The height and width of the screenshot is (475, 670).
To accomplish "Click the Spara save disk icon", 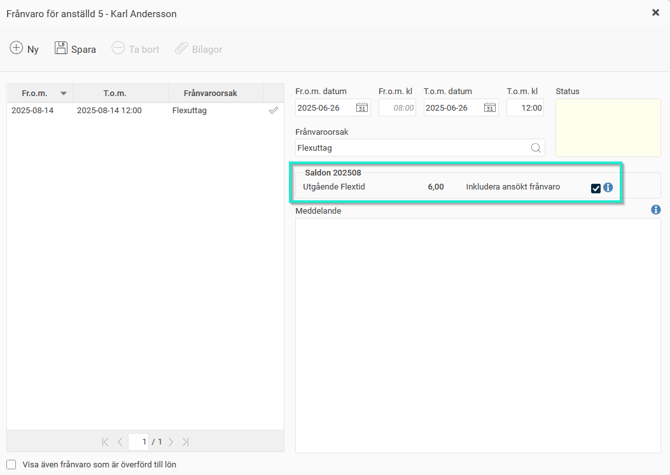I will pyautogui.click(x=61, y=48).
